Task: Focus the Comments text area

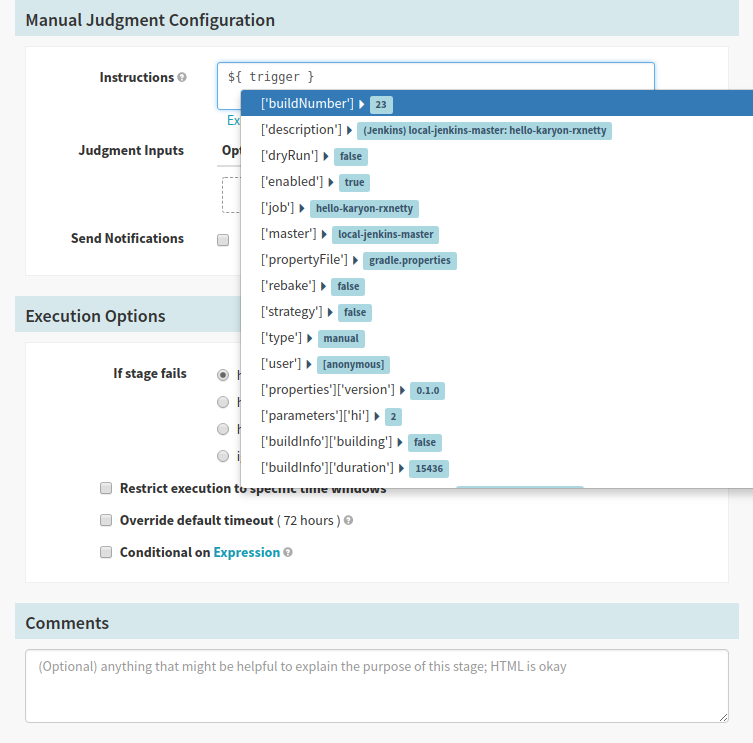Action: click(x=376, y=685)
